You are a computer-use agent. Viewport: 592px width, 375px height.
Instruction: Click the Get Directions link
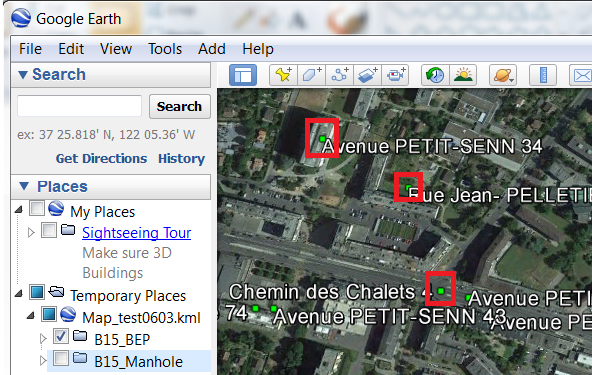click(101, 159)
